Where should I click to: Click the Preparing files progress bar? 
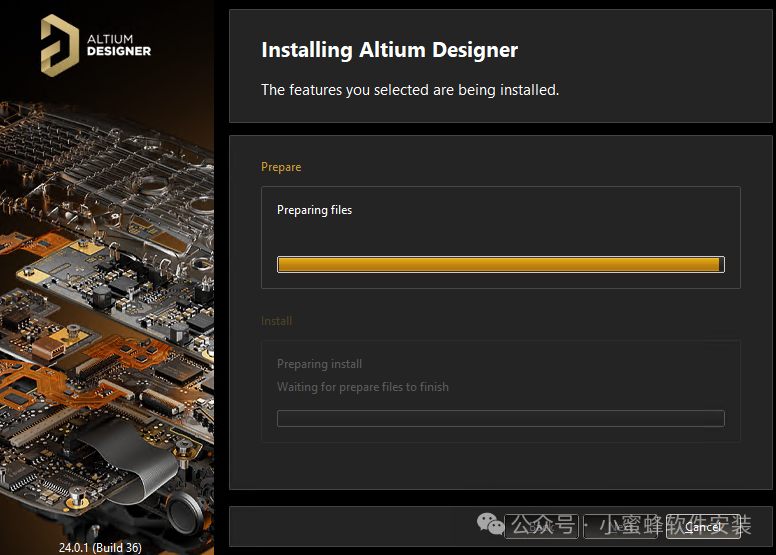(500, 264)
